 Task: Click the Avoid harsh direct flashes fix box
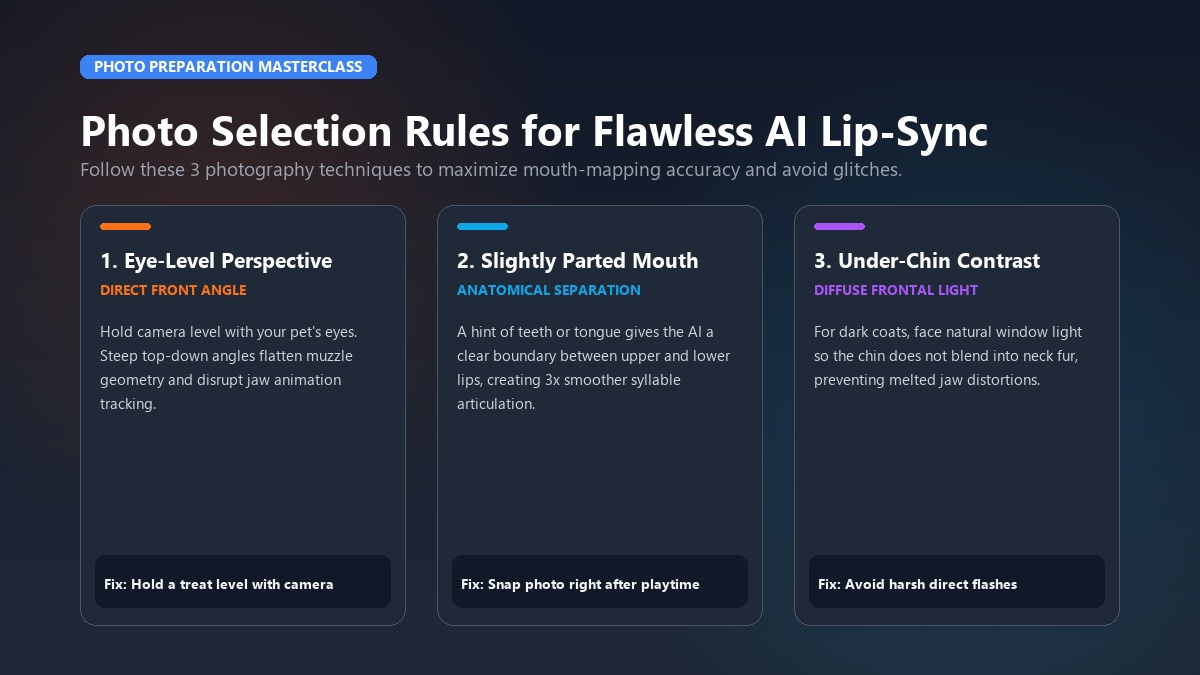click(x=957, y=582)
